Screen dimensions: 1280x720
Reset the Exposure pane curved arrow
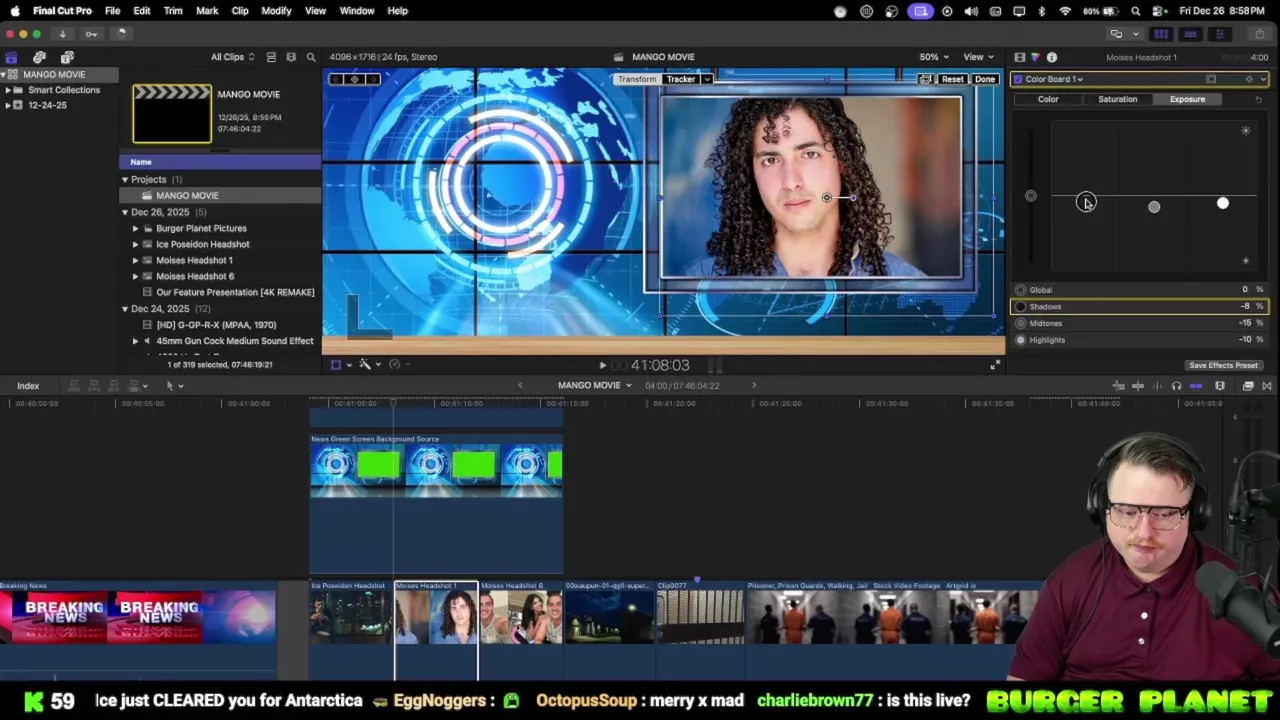click(1258, 99)
